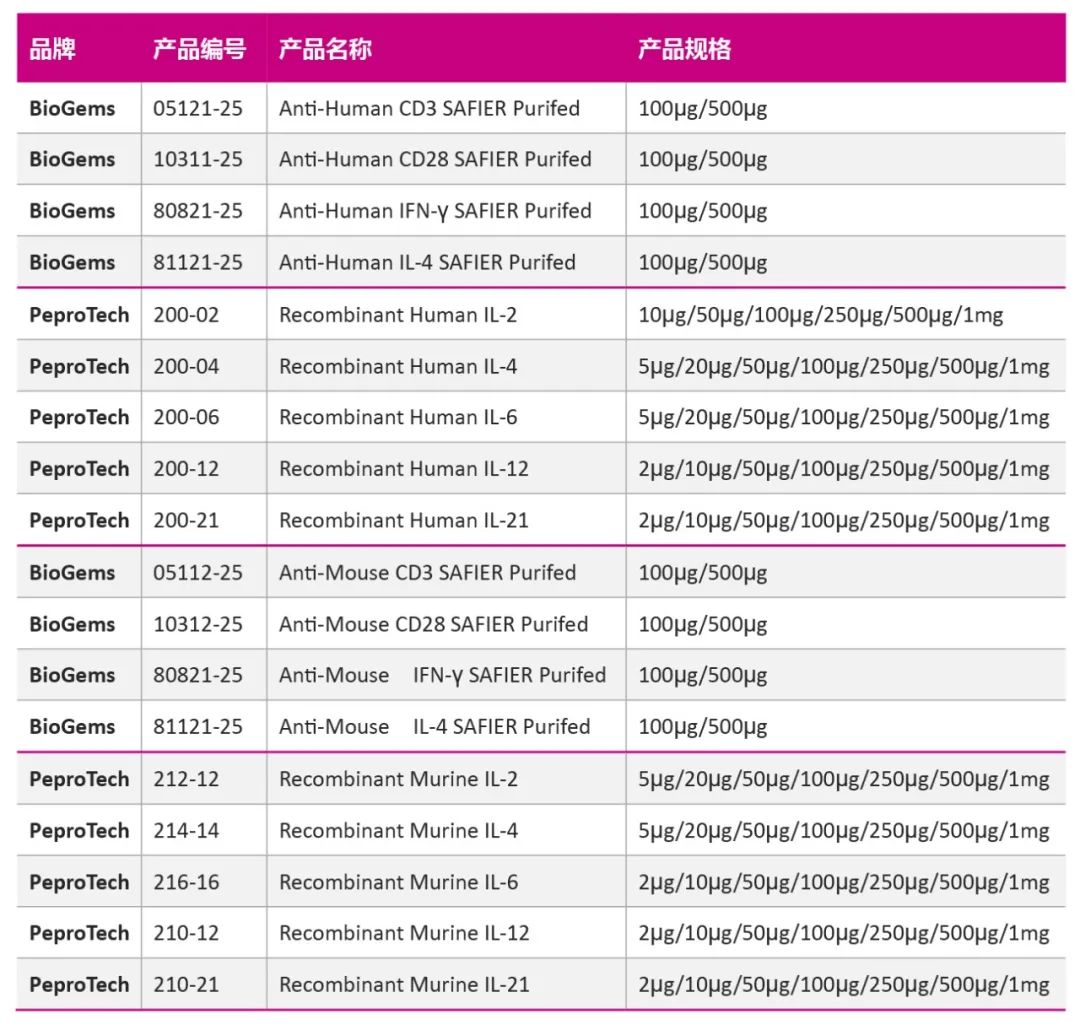Select the Recombinant Murine IL-21 product name
This screenshot has width=1080, height=1030.
click(x=404, y=985)
